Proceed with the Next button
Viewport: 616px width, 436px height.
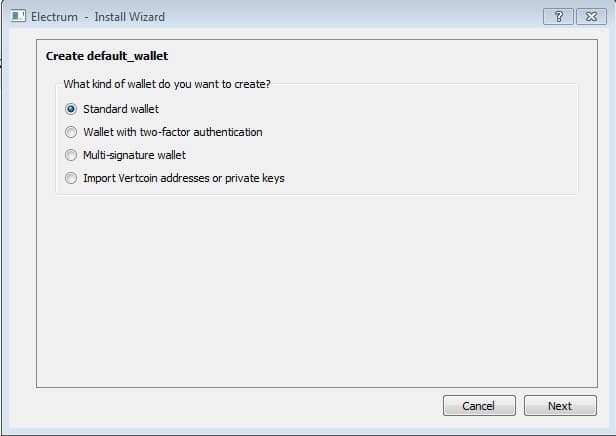pyautogui.click(x=560, y=405)
